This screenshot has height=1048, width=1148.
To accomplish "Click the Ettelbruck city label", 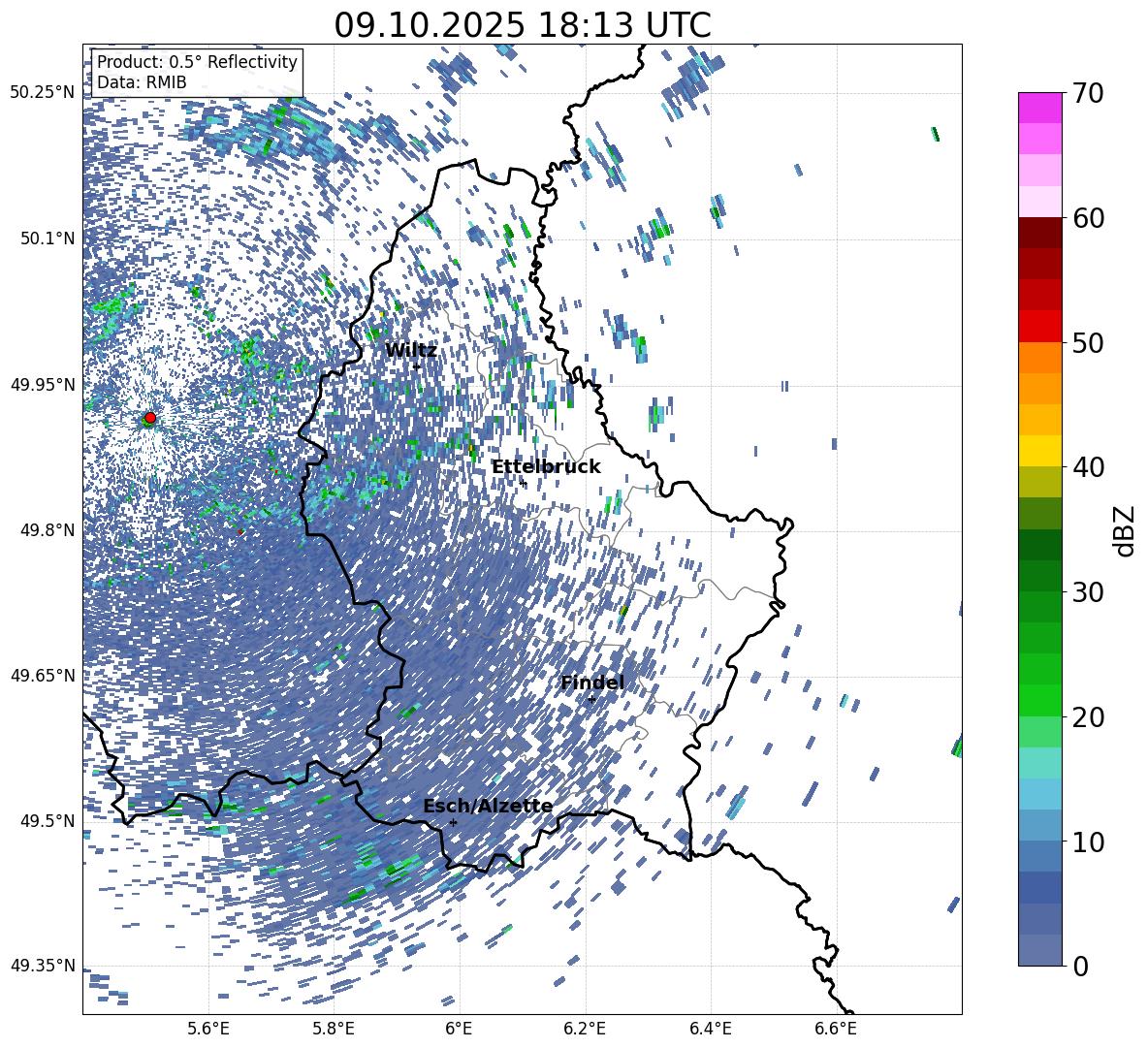I will click(546, 467).
